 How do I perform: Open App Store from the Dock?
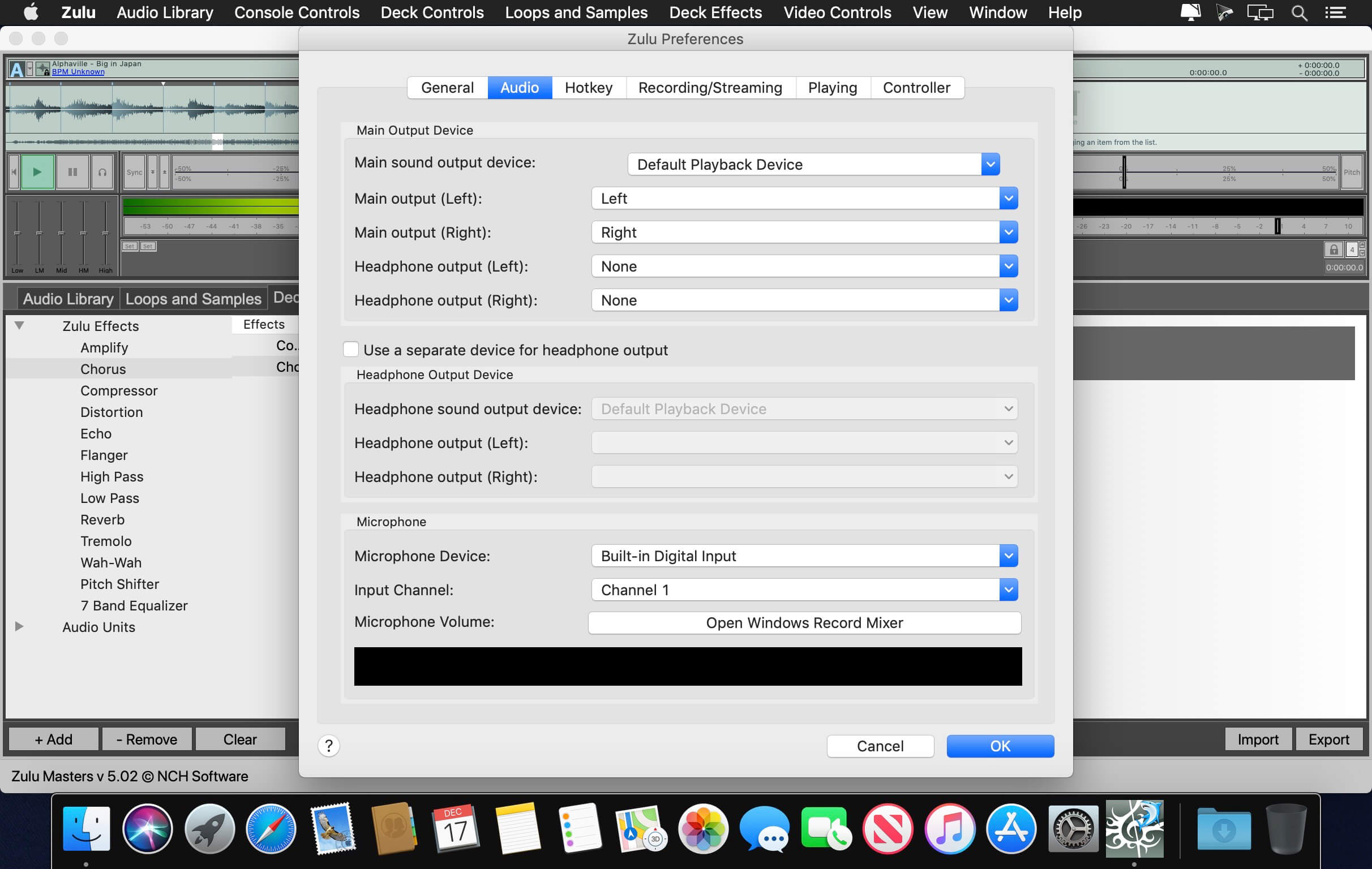click(1011, 828)
